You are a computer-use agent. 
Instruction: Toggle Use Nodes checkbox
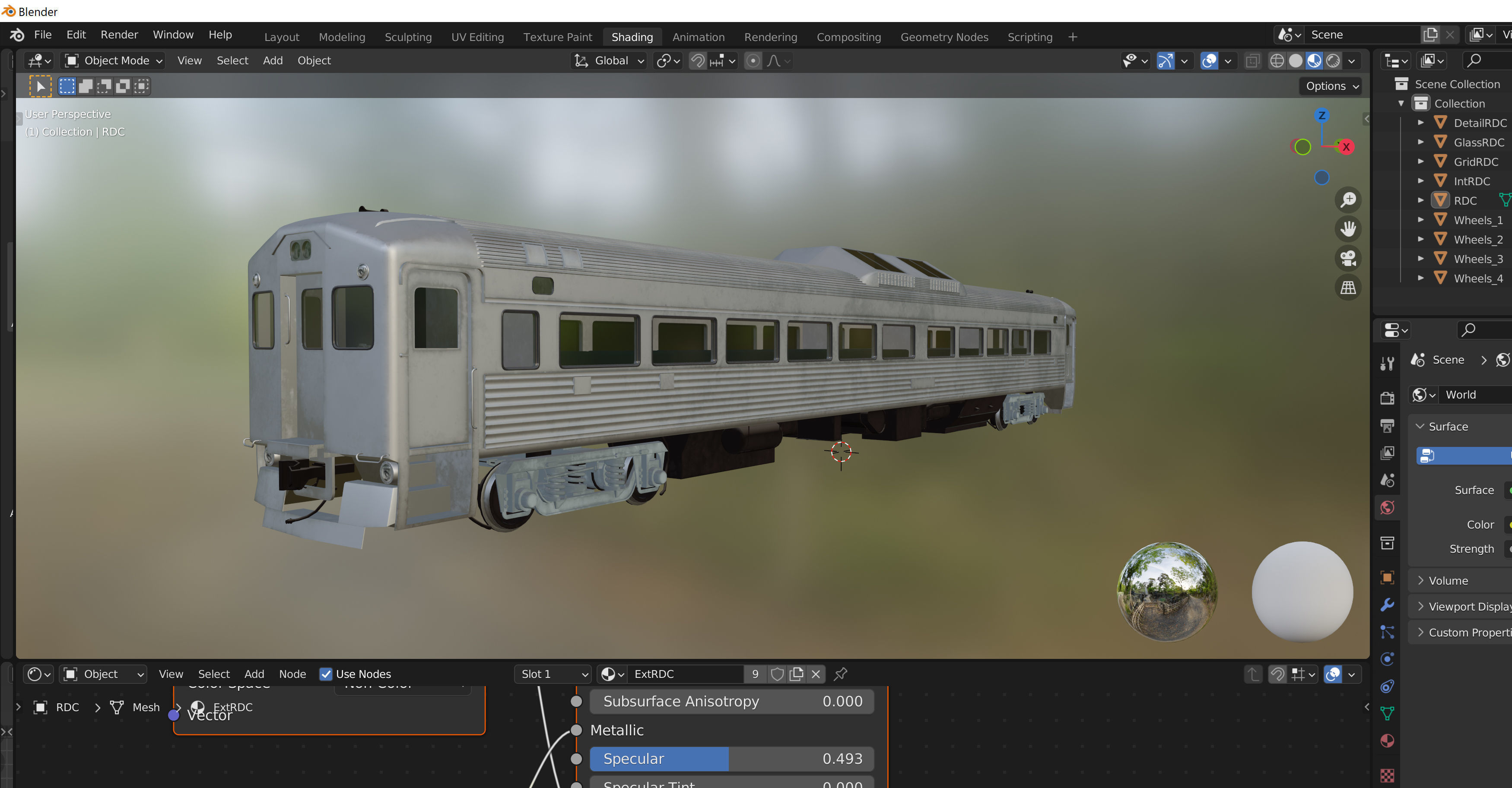326,674
